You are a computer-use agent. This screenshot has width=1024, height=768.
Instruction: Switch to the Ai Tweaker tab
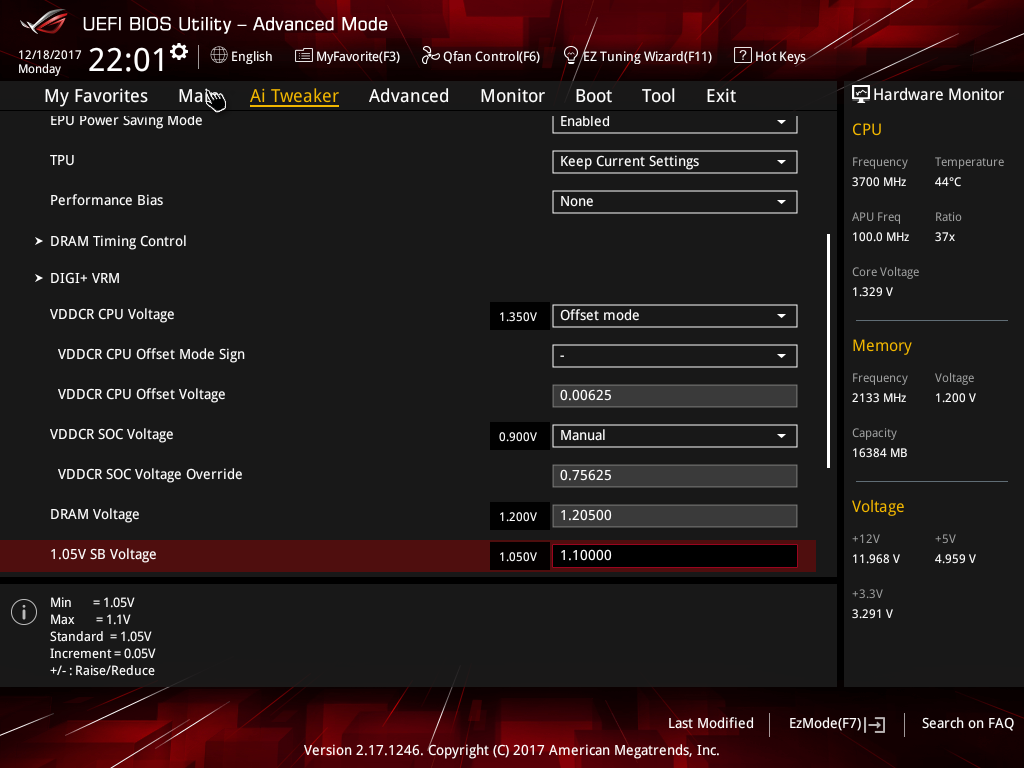[294, 96]
